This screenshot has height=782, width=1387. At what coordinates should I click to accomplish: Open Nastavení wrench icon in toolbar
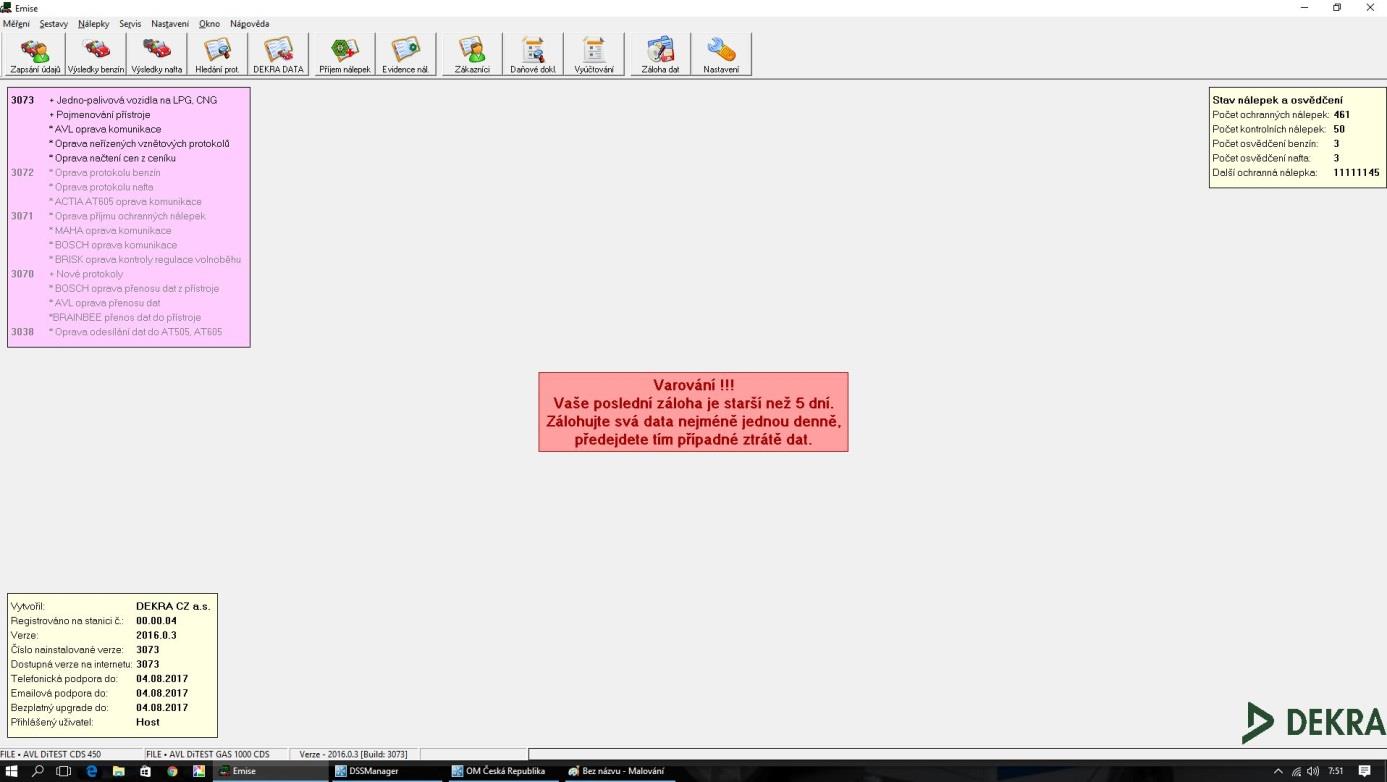click(721, 55)
